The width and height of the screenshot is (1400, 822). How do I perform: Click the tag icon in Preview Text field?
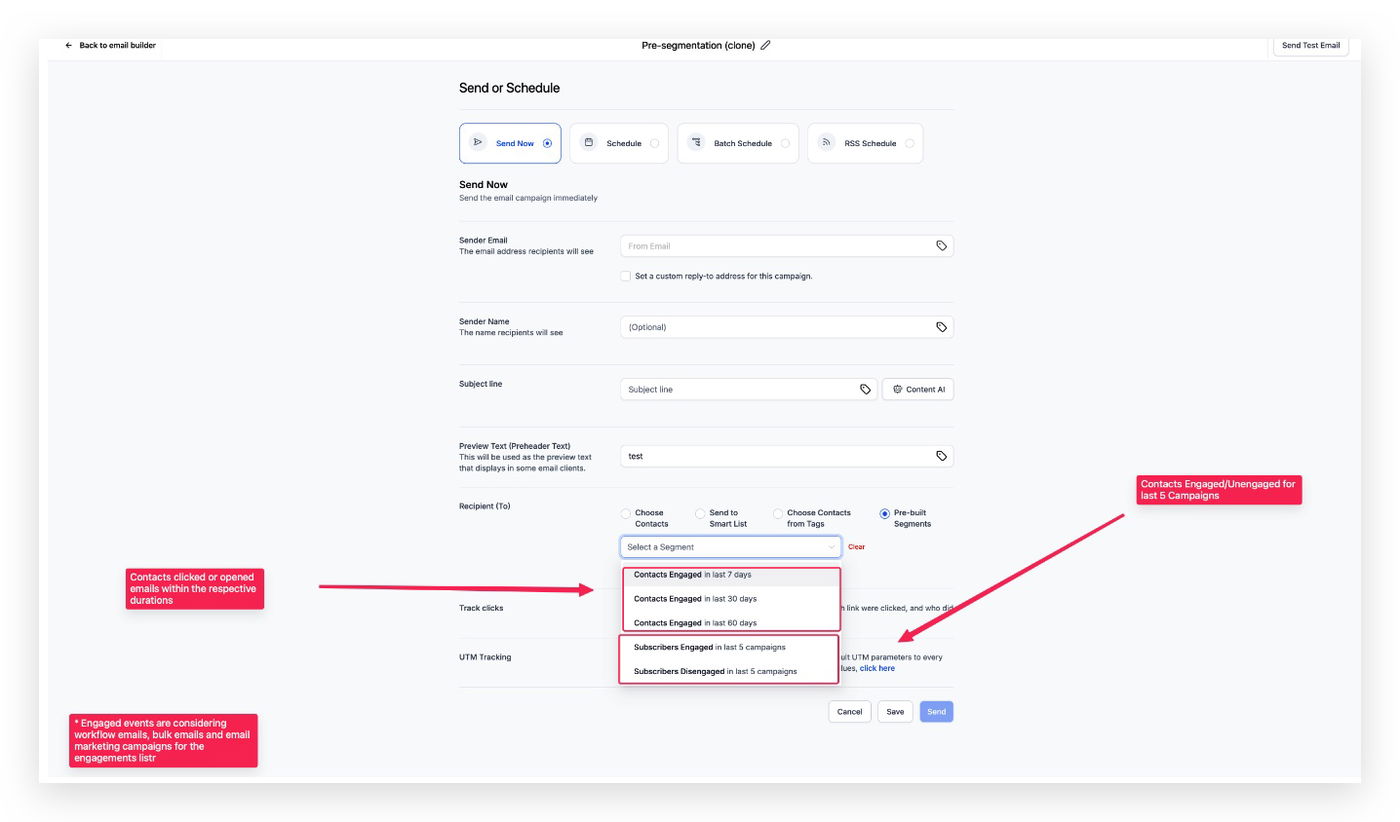(941, 456)
